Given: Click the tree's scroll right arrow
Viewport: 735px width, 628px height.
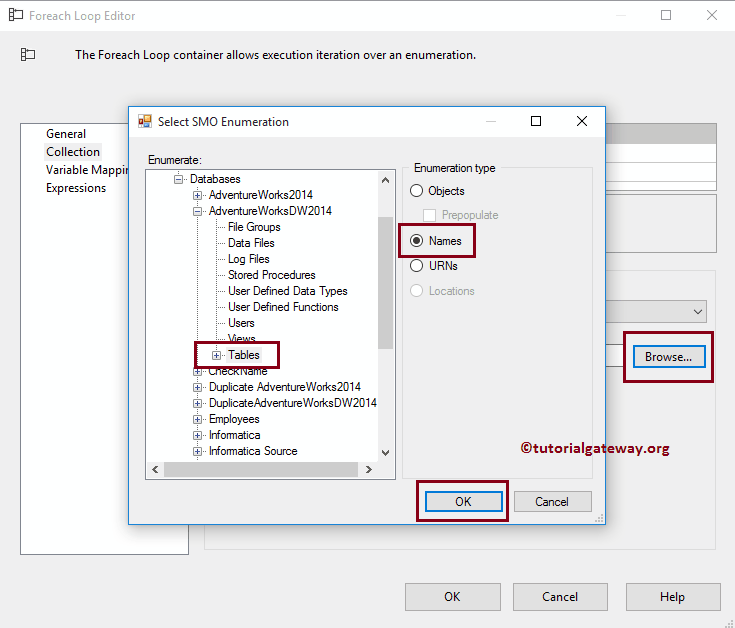Looking at the screenshot, I should coord(369,469).
